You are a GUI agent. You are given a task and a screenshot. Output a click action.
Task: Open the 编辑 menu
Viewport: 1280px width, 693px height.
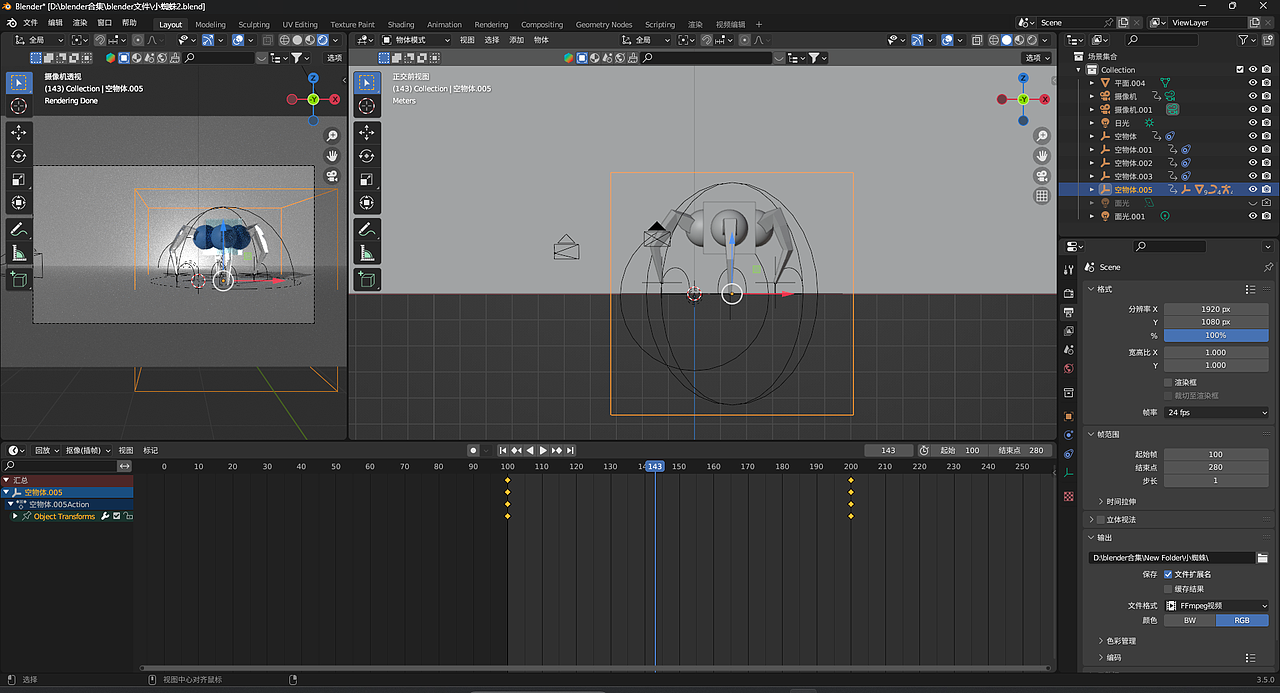(x=55, y=22)
